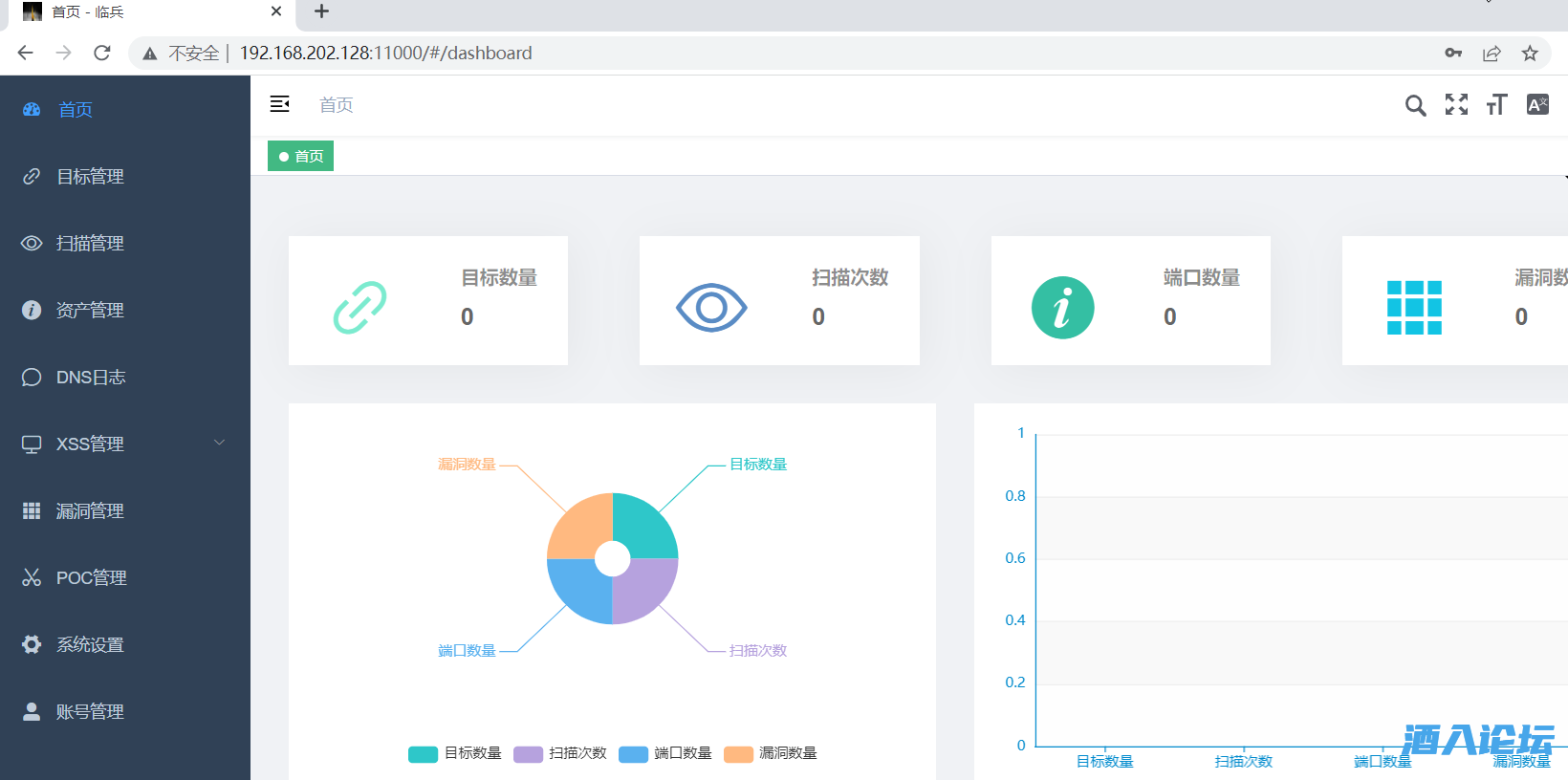Click the blue grid icon for 漏洞数量
Image resolution: width=1568 pixels, height=780 pixels.
tap(1414, 308)
